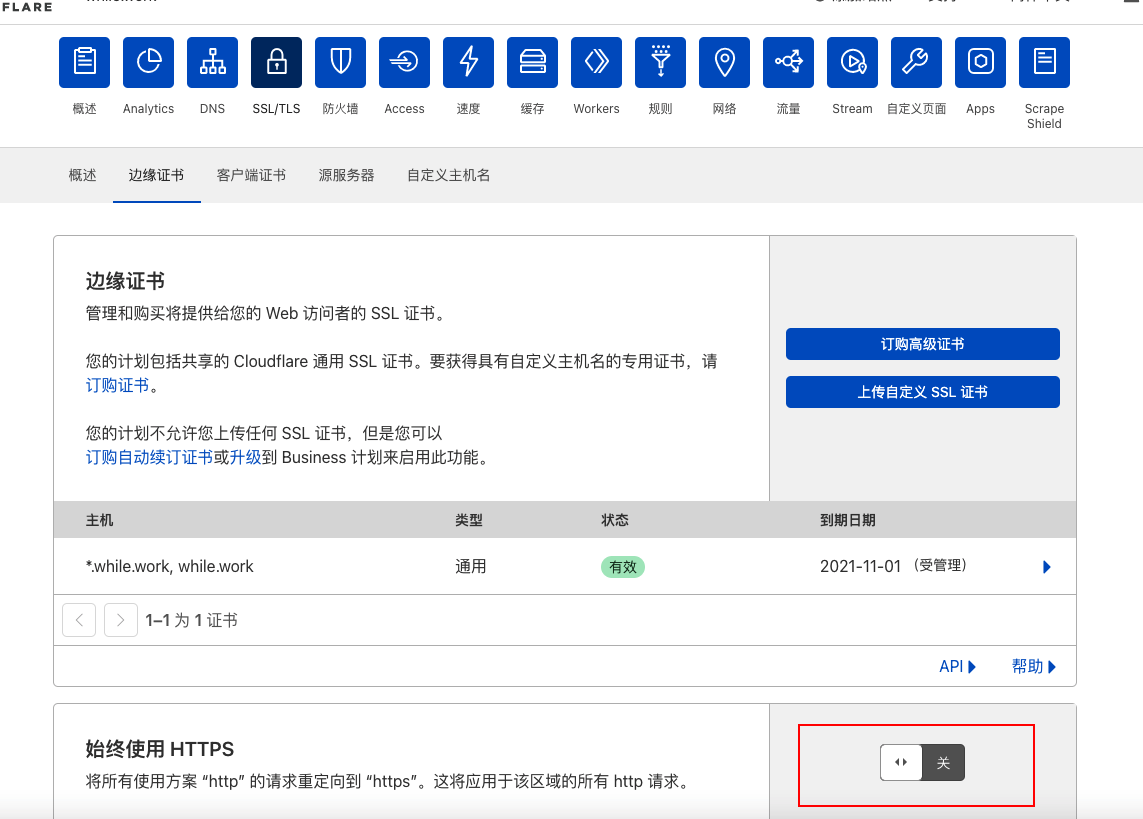Open the Analytics pie chart icon

tap(148, 62)
